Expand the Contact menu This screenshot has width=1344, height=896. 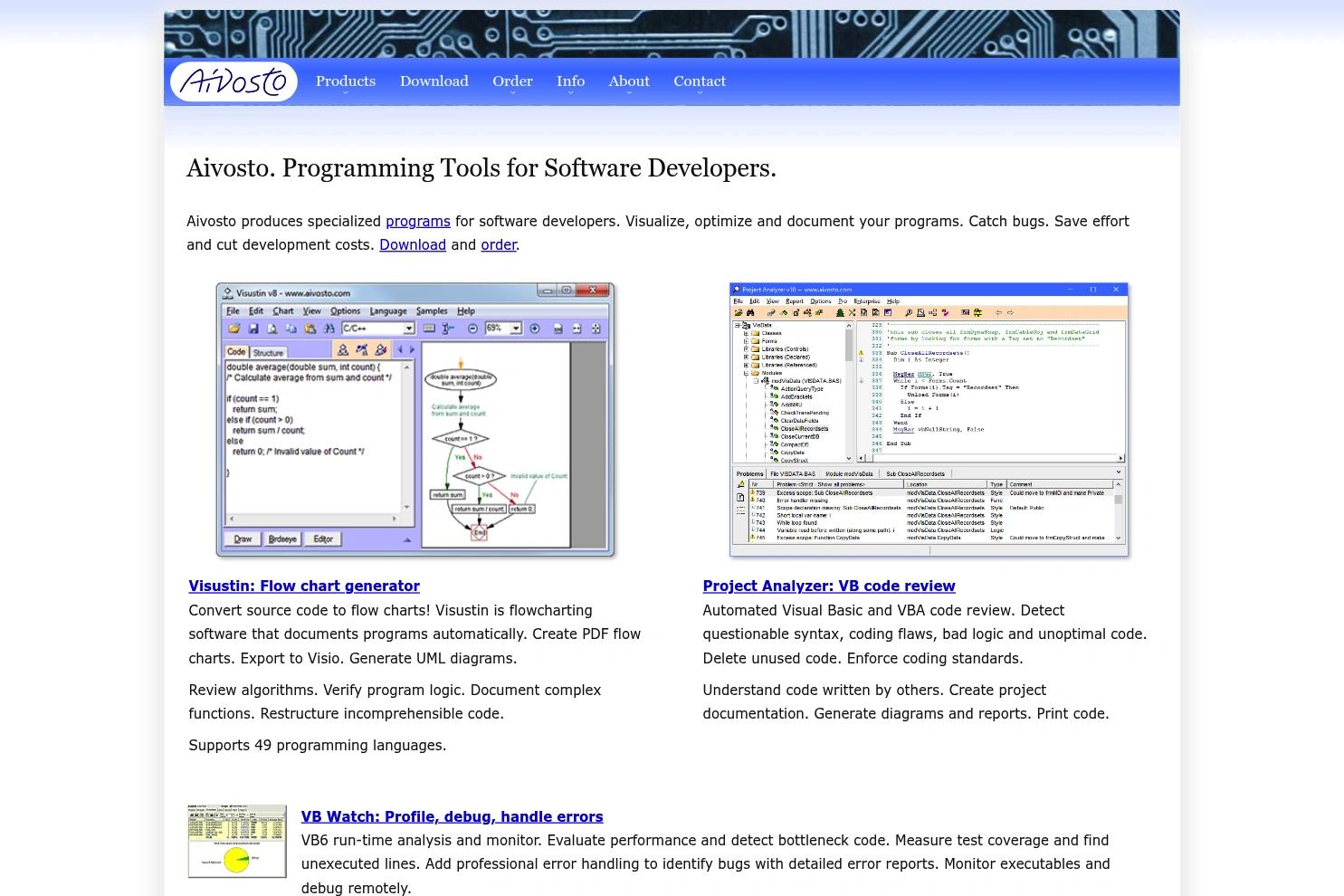point(700,81)
